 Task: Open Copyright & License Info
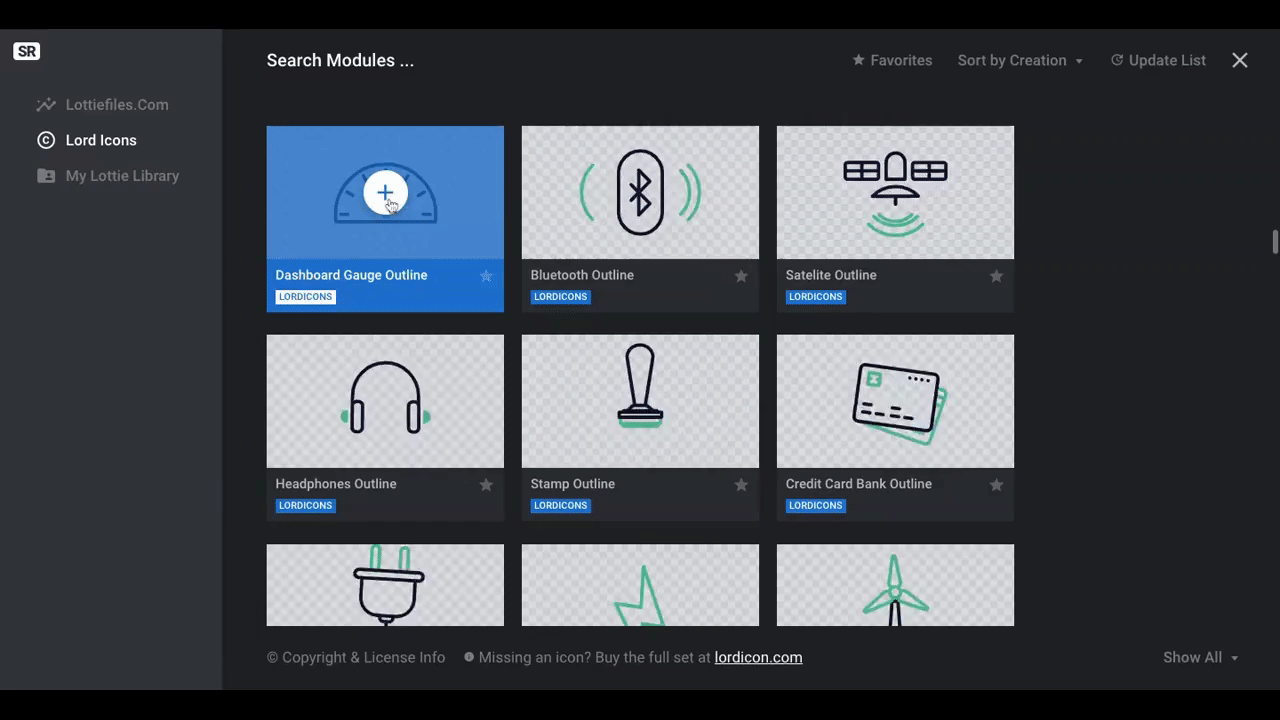point(356,657)
